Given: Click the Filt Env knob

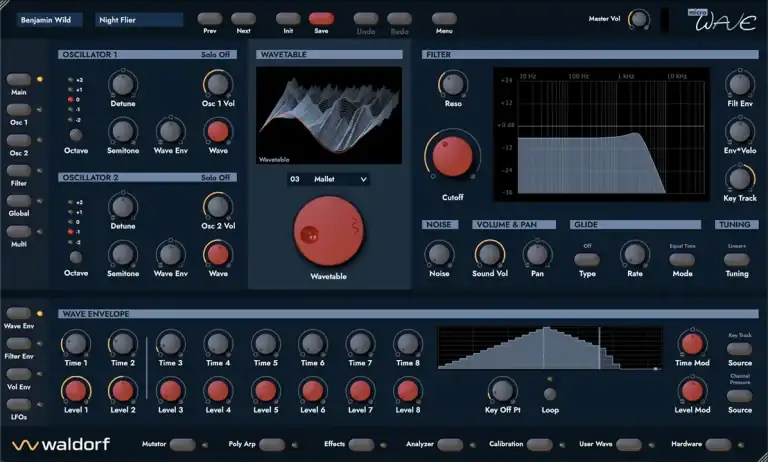Looking at the screenshot, I should click(740, 84).
